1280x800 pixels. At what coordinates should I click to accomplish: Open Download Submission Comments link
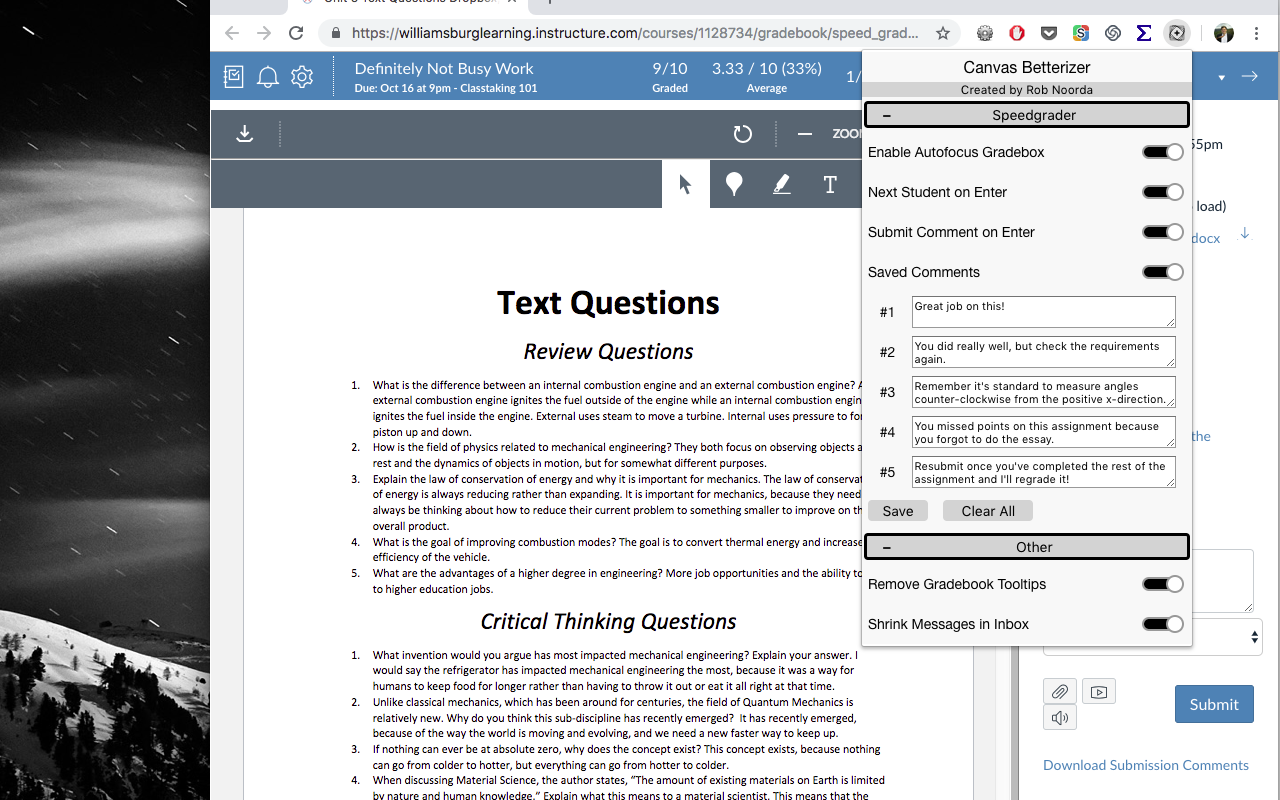[x=1146, y=765]
